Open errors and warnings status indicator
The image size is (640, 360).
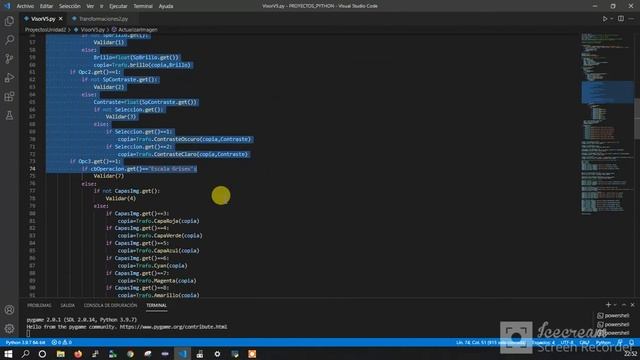[x=62, y=342]
